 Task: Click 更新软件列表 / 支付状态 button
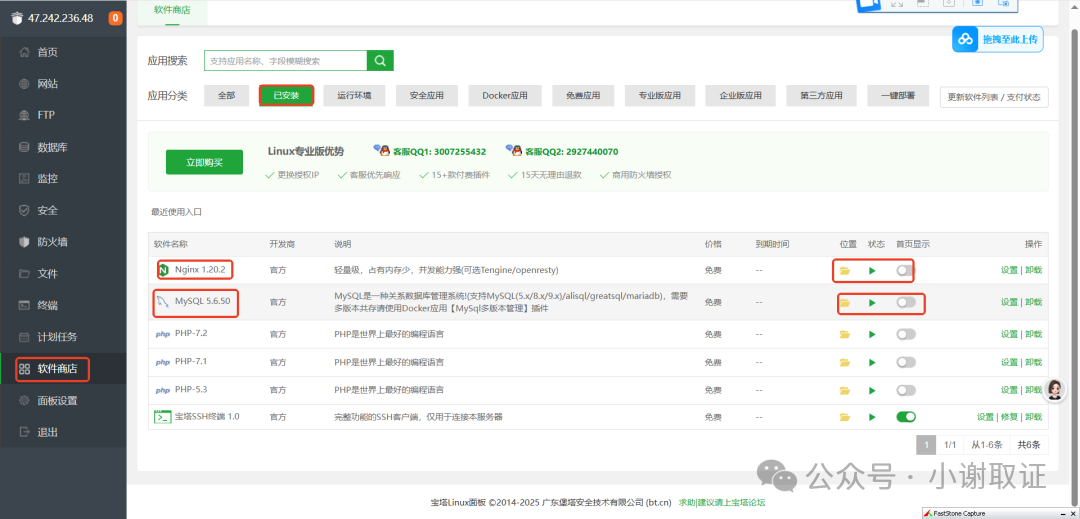(994, 97)
